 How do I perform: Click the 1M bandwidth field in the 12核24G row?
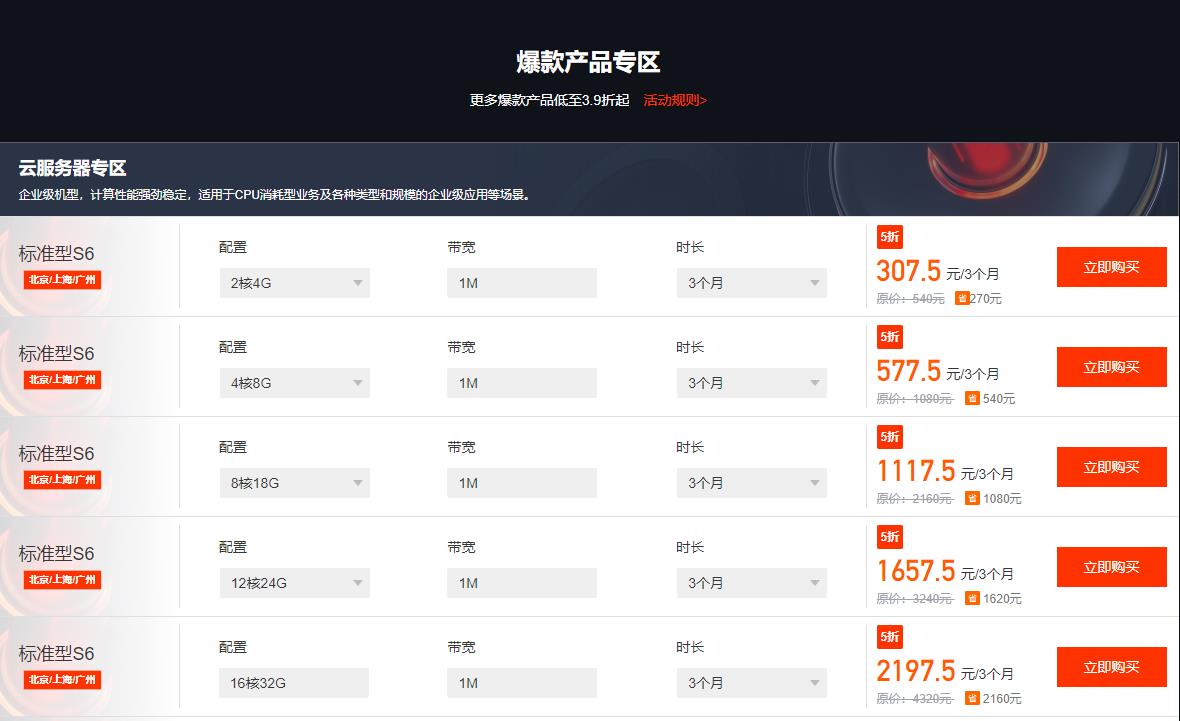522,583
